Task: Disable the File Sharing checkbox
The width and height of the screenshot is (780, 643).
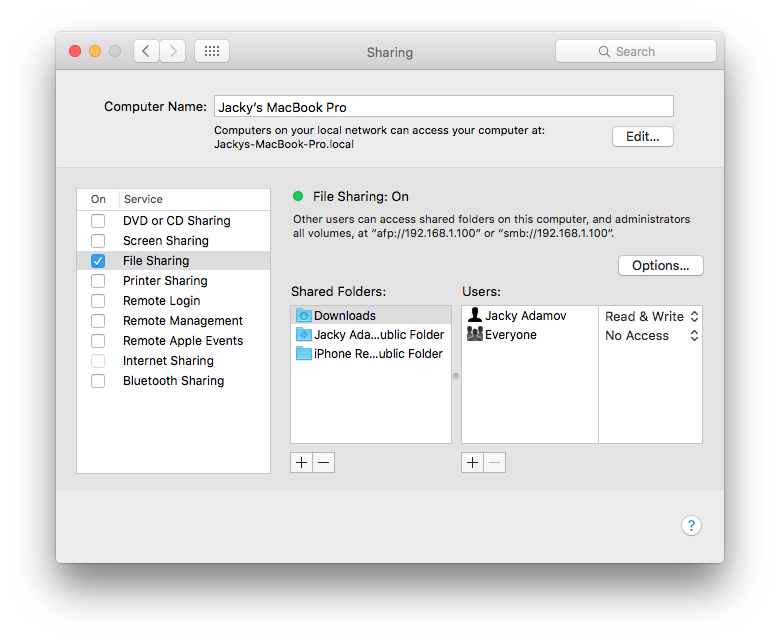Action: [x=98, y=261]
